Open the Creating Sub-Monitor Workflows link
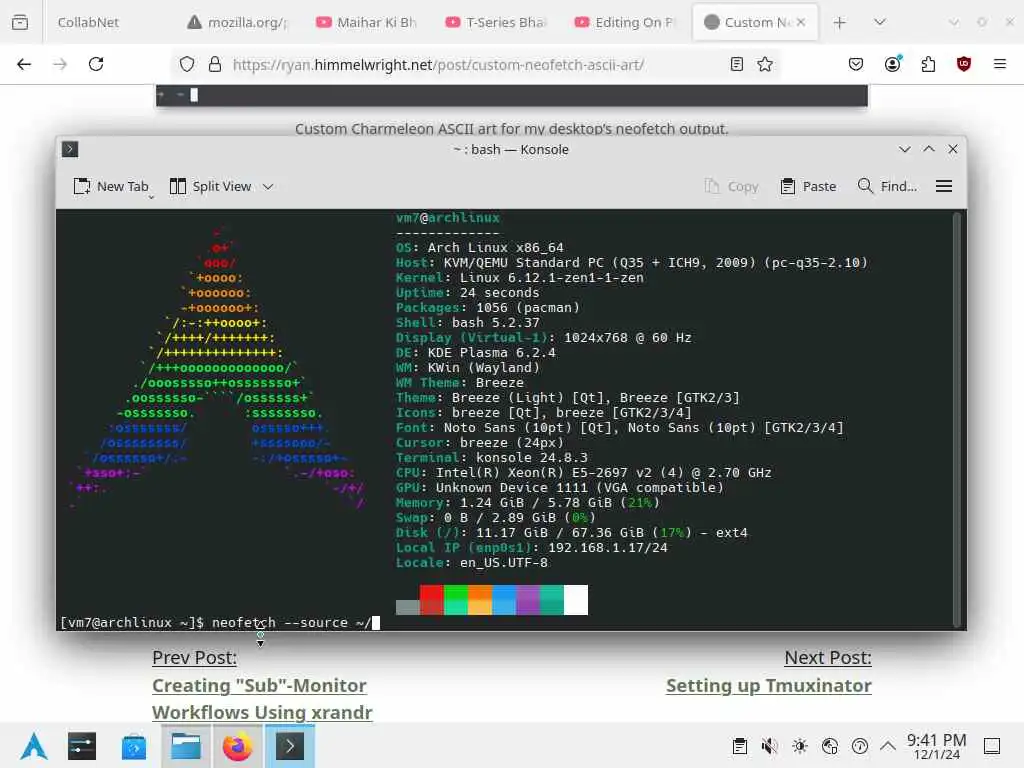 click(262, 699)
